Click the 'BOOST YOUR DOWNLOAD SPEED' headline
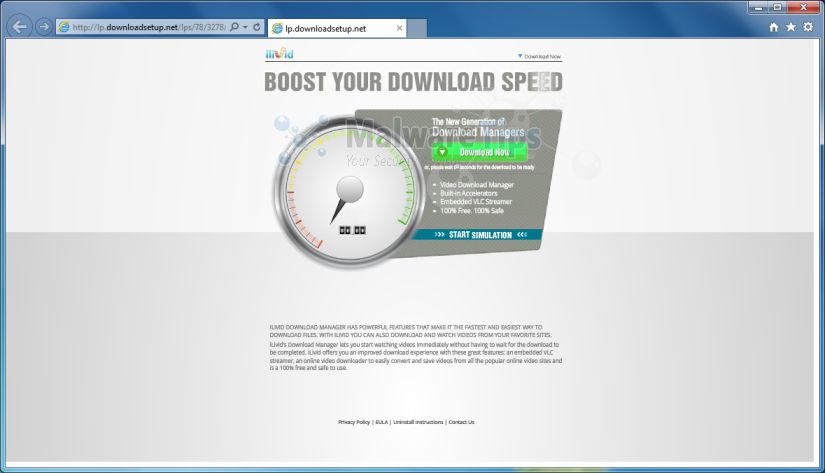825x473 pixels. [x=414, y=82]
